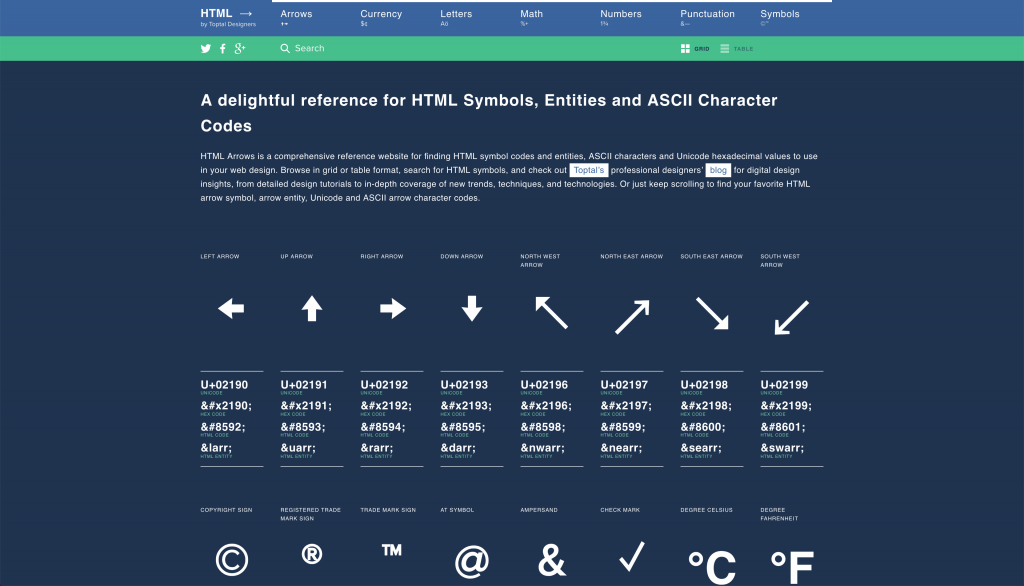Click the &rarr; HTML entity
Viewport: 1024px width, 586px height.
377,448
